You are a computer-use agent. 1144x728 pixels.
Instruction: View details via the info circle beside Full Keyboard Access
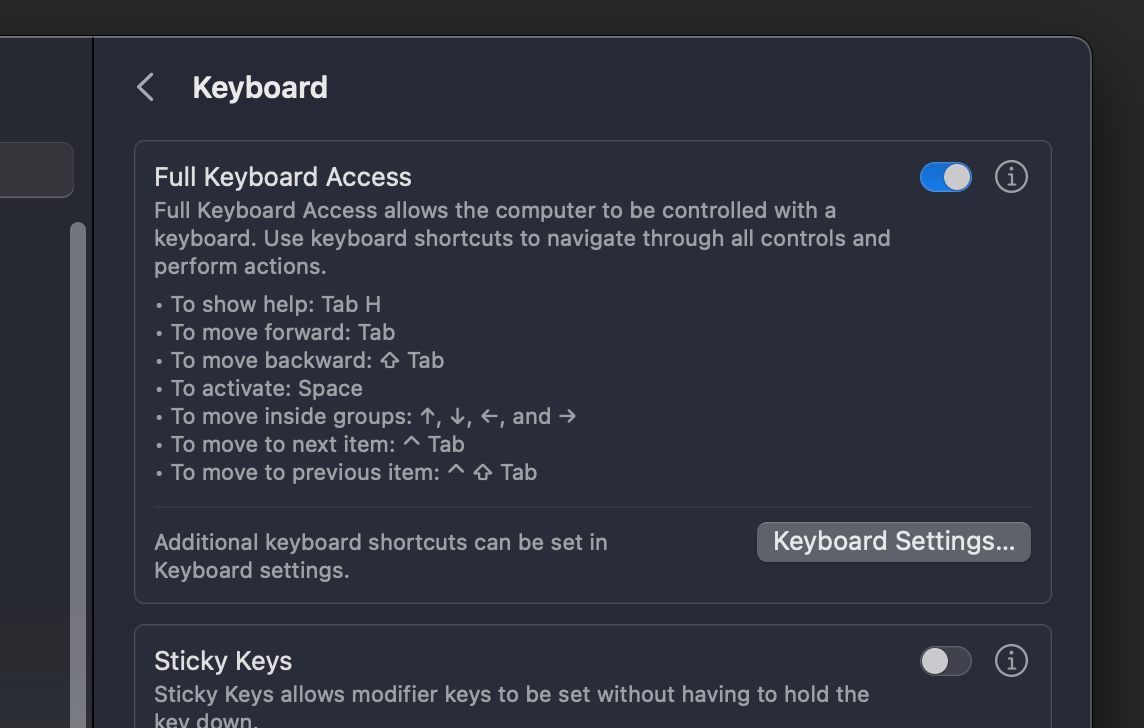pyautogui.click(x=1011, y=177)
